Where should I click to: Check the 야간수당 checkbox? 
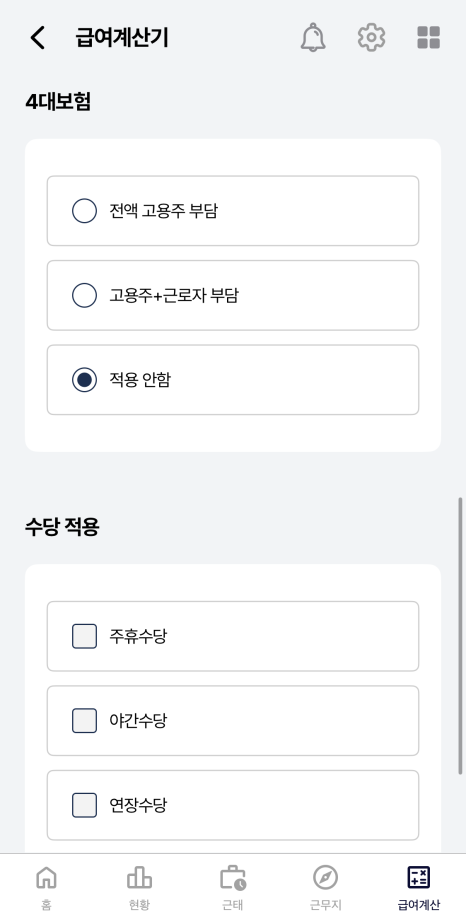coord(85,721)
